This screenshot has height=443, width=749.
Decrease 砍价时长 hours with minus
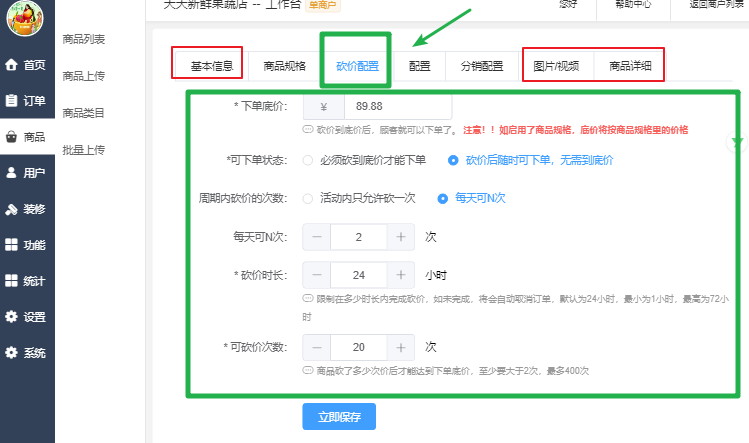pos(317,275)
